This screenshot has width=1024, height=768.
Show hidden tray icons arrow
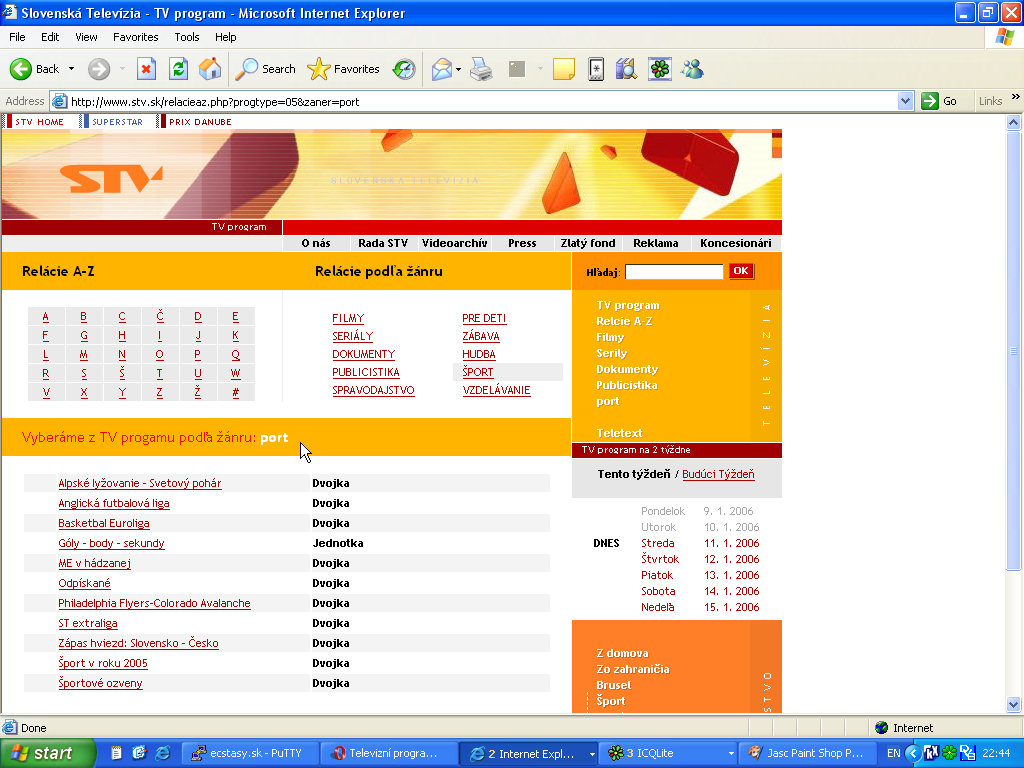click(x=912, y=753)
